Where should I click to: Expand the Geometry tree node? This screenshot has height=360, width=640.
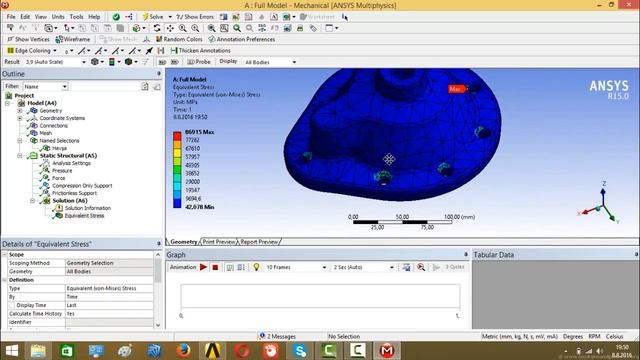tap(20, 111)
